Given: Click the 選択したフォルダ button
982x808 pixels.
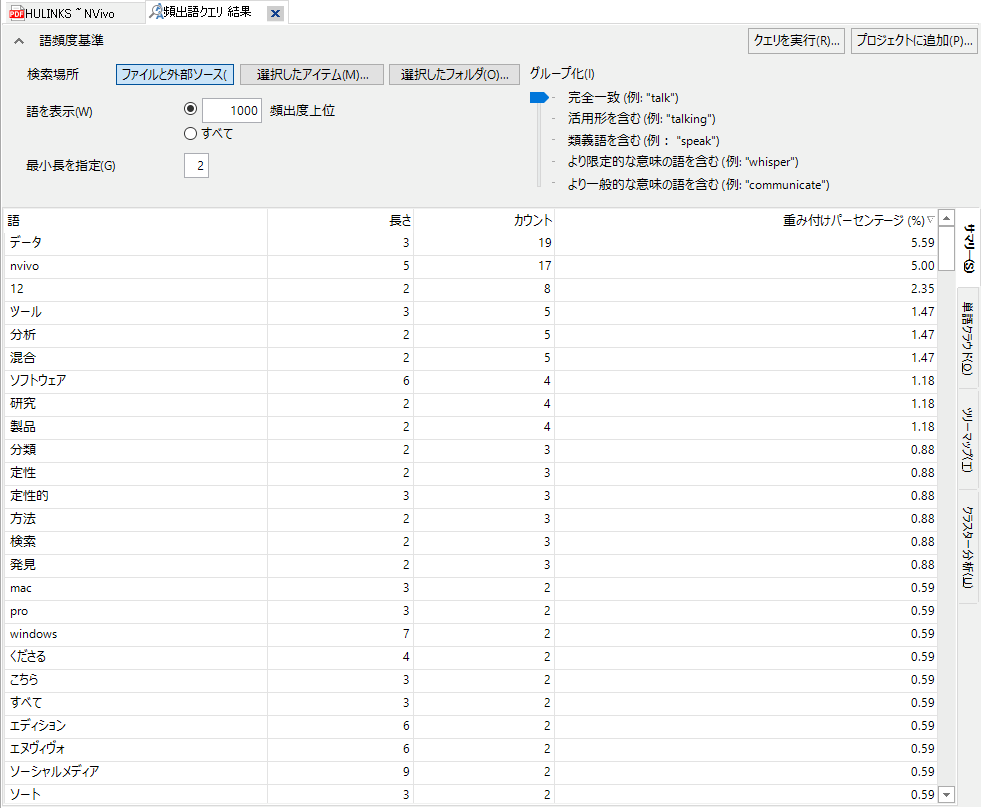Looking at the screenshot, I should tap(455, 75).
